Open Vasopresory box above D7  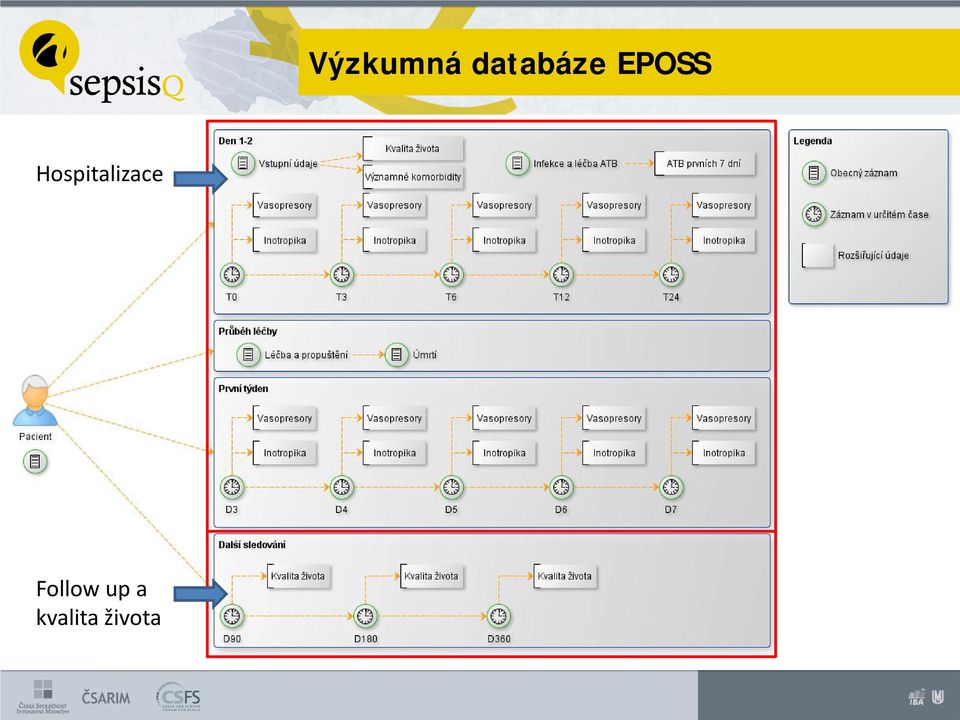724,418
